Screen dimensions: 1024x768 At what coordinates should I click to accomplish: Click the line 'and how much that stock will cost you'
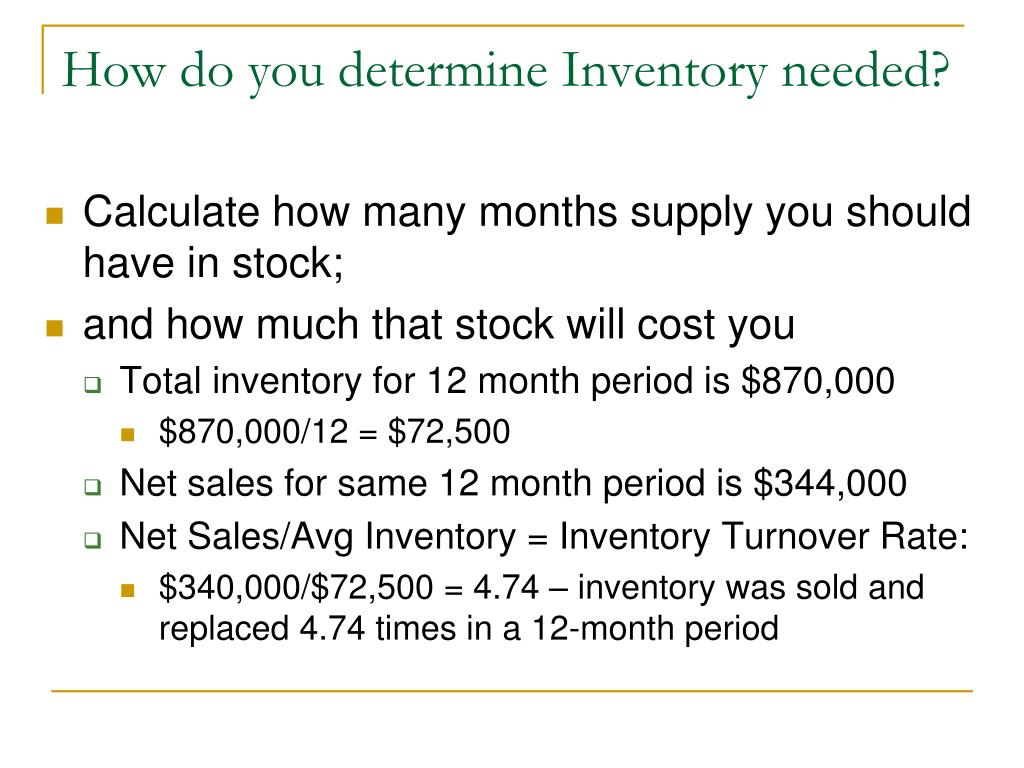click(x=439, y=325)
